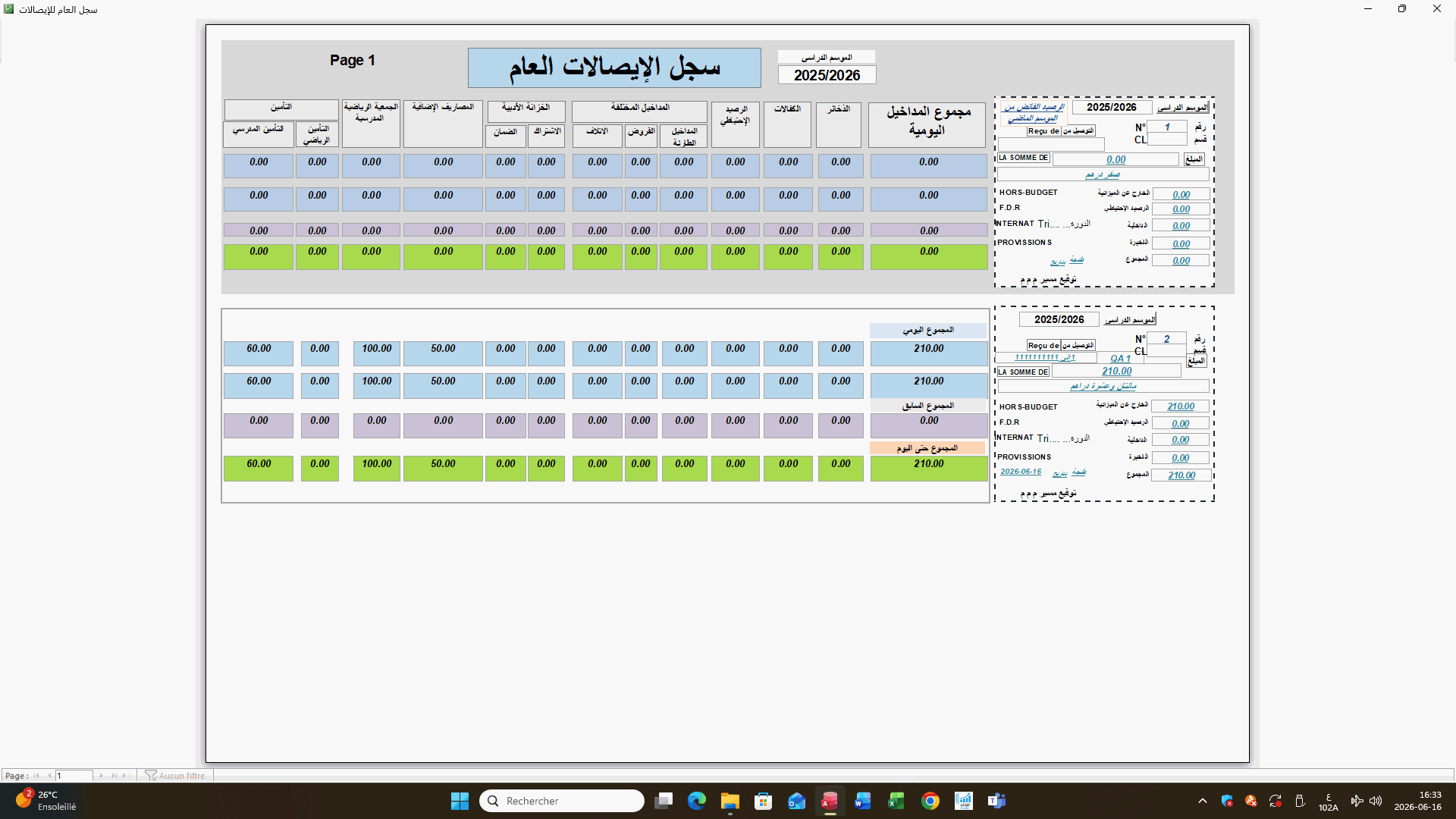Click the green 60.00 school insurance cell
1456x819 pixels.
259,468
